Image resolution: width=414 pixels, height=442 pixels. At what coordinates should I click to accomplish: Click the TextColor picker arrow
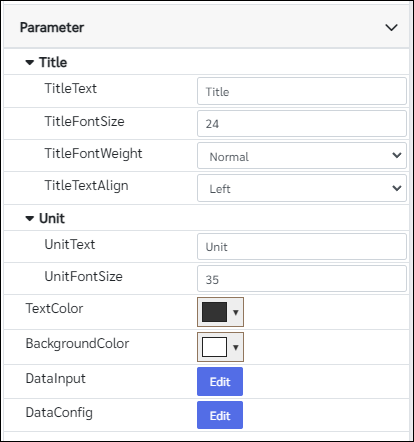pyautogui.click(x=236, y=312)
